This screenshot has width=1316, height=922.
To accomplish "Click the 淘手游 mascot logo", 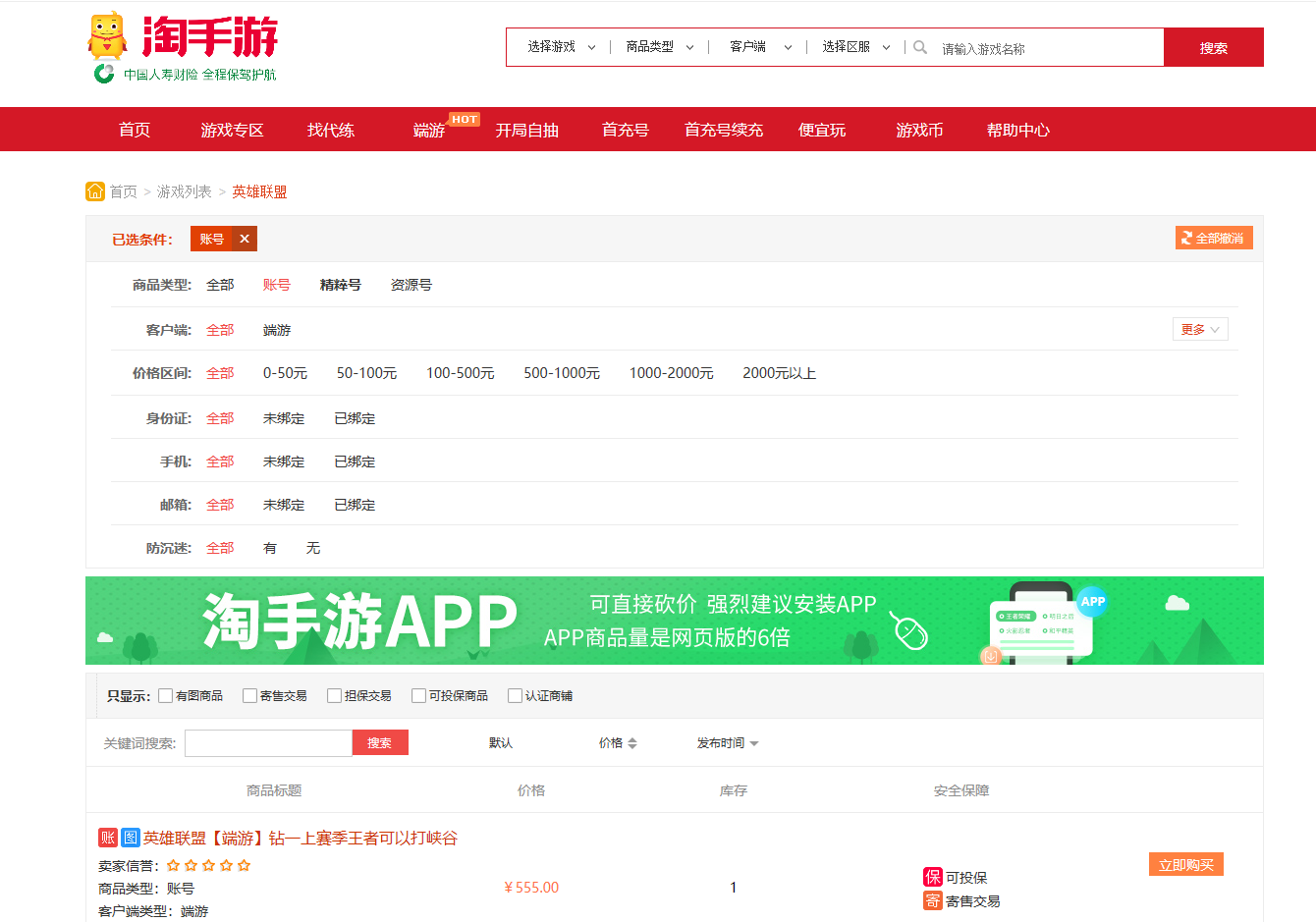I will (107, 37).
